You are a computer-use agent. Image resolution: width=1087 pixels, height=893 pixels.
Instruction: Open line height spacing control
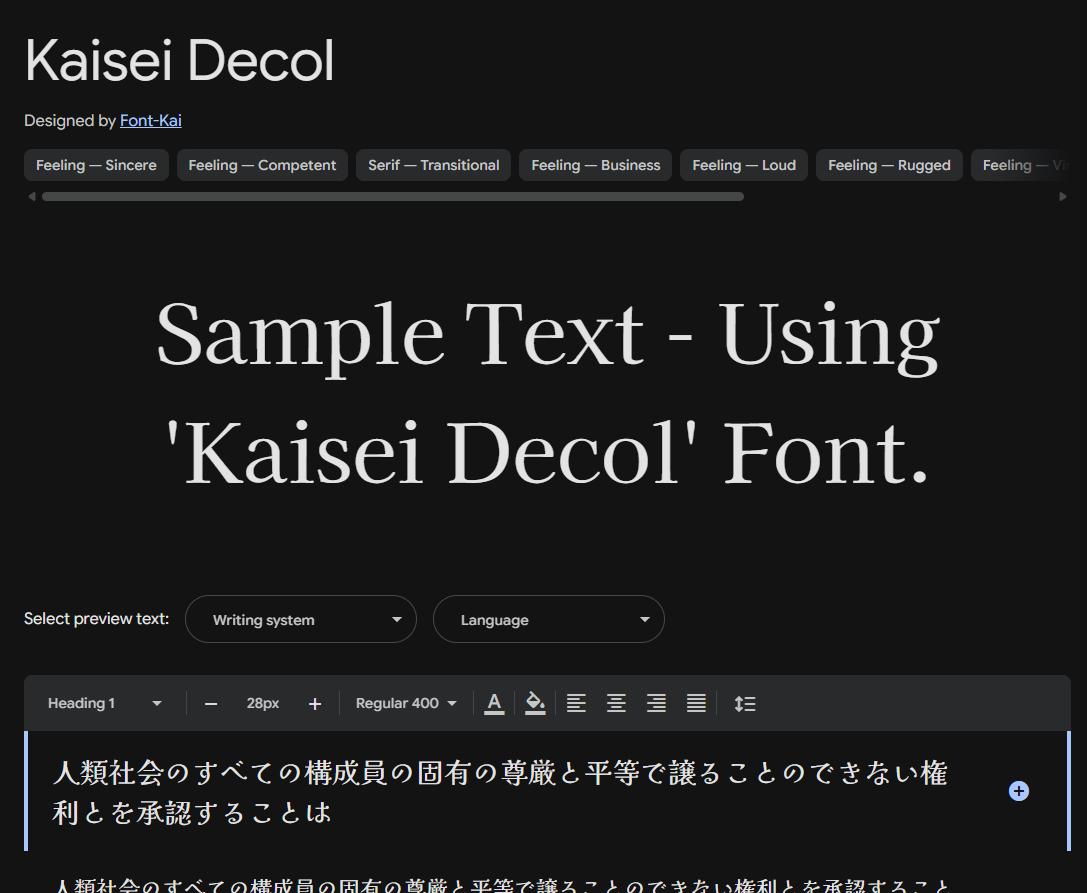point(745,704)
